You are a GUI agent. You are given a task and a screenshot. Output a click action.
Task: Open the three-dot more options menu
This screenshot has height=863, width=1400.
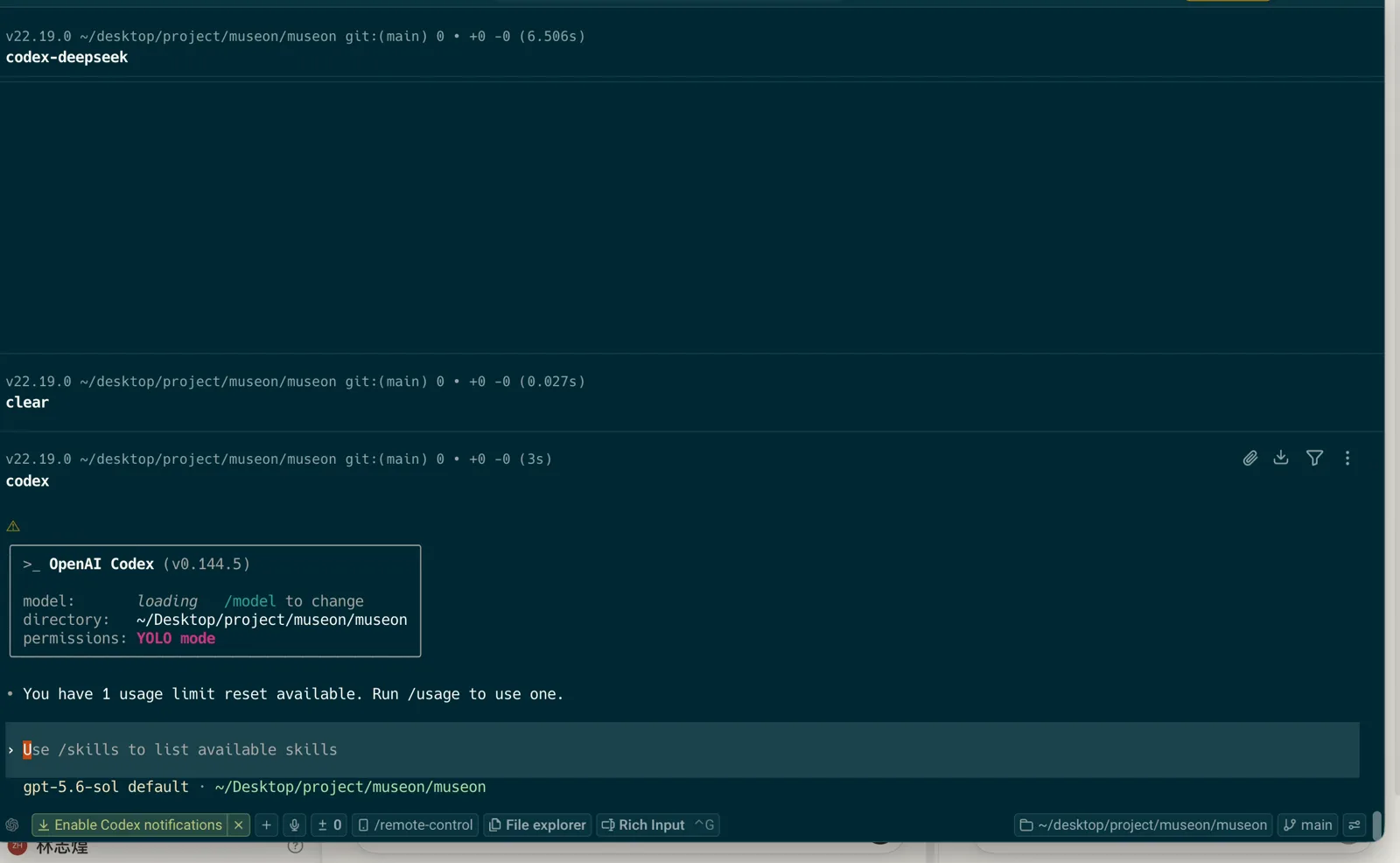(1347, 458)
